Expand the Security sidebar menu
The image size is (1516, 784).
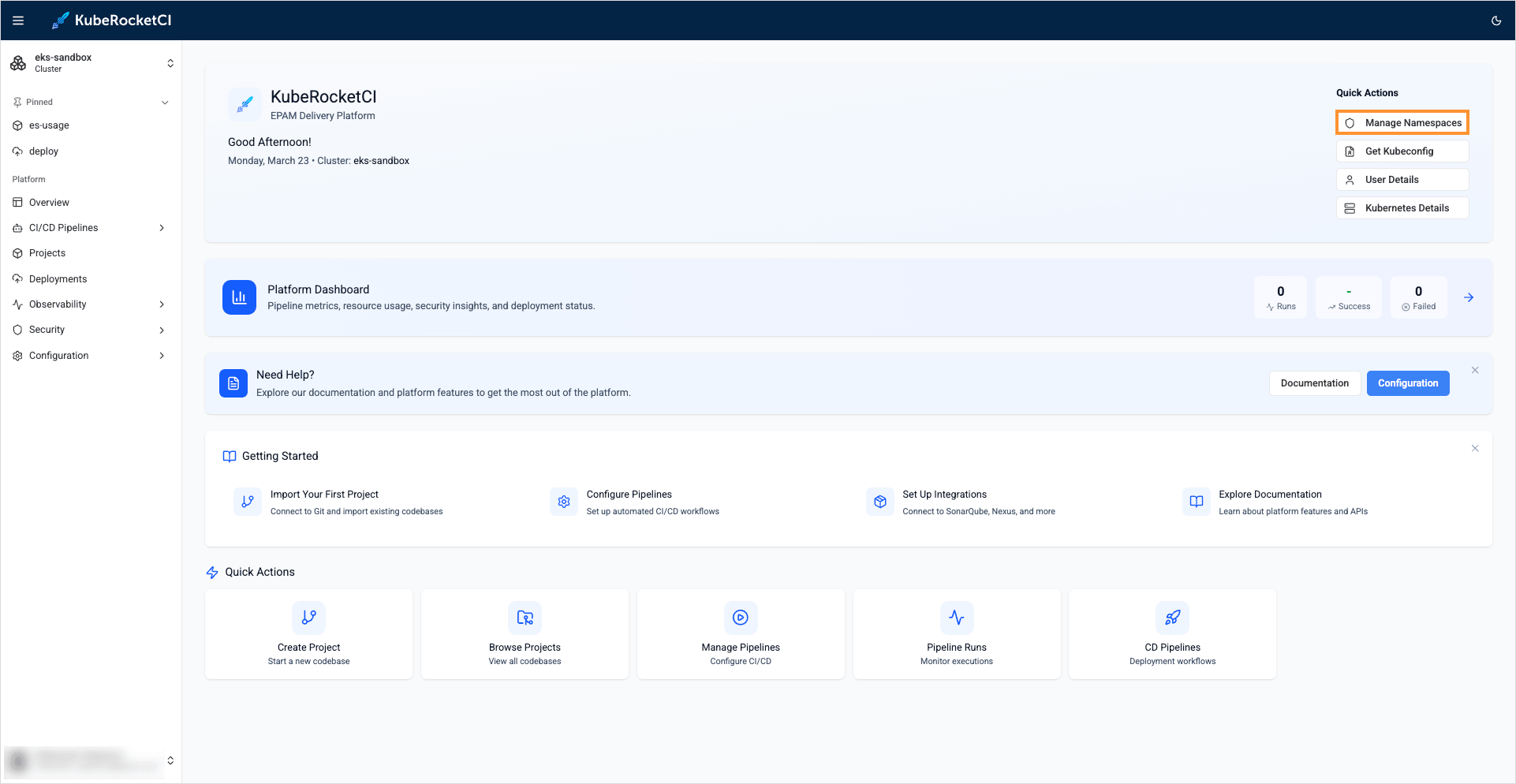[162, 330]
